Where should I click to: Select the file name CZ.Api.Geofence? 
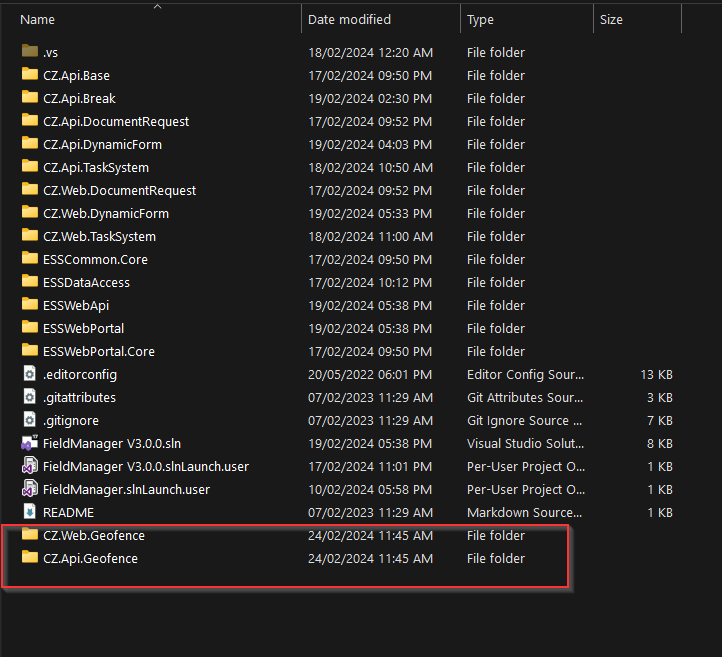point(90,559)
